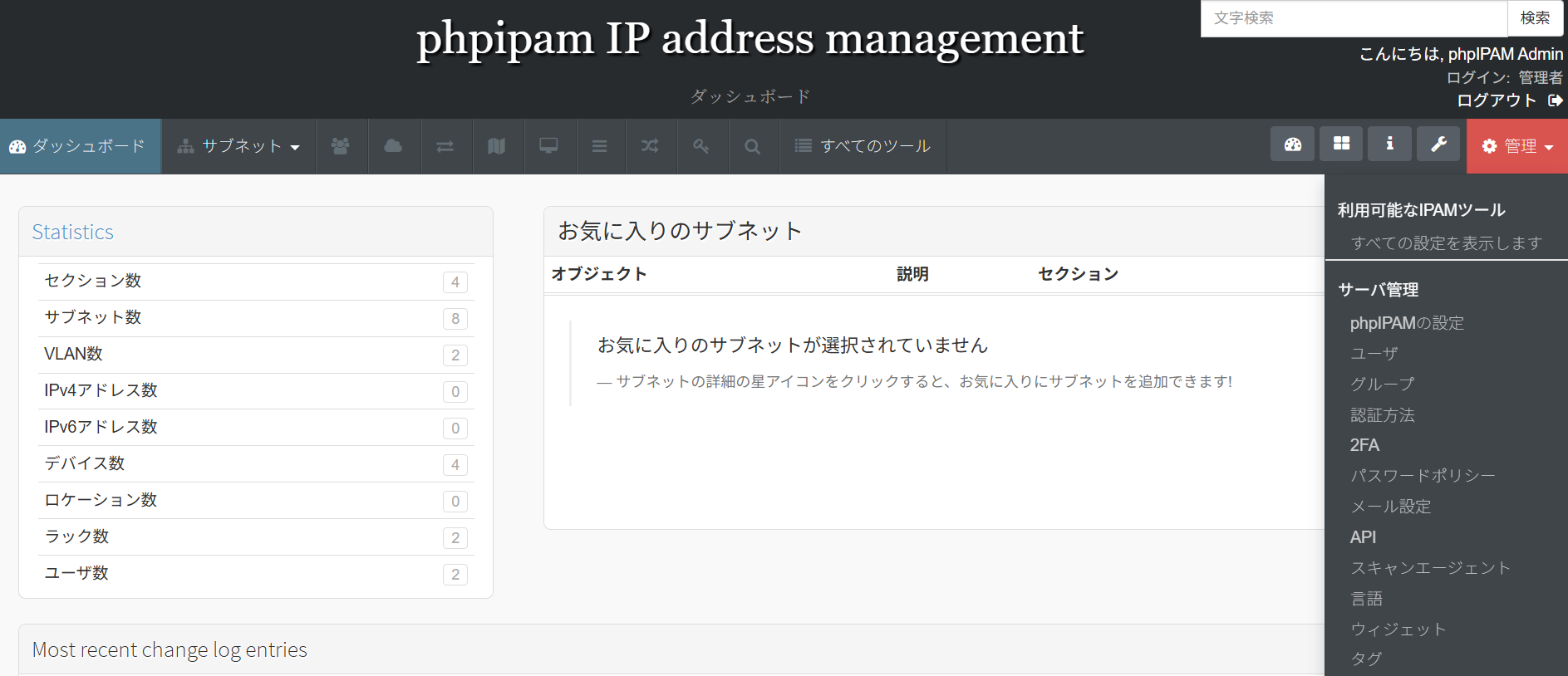
Task: Click the 文字検索 search input field
Action: click(x=1353, y=18)
